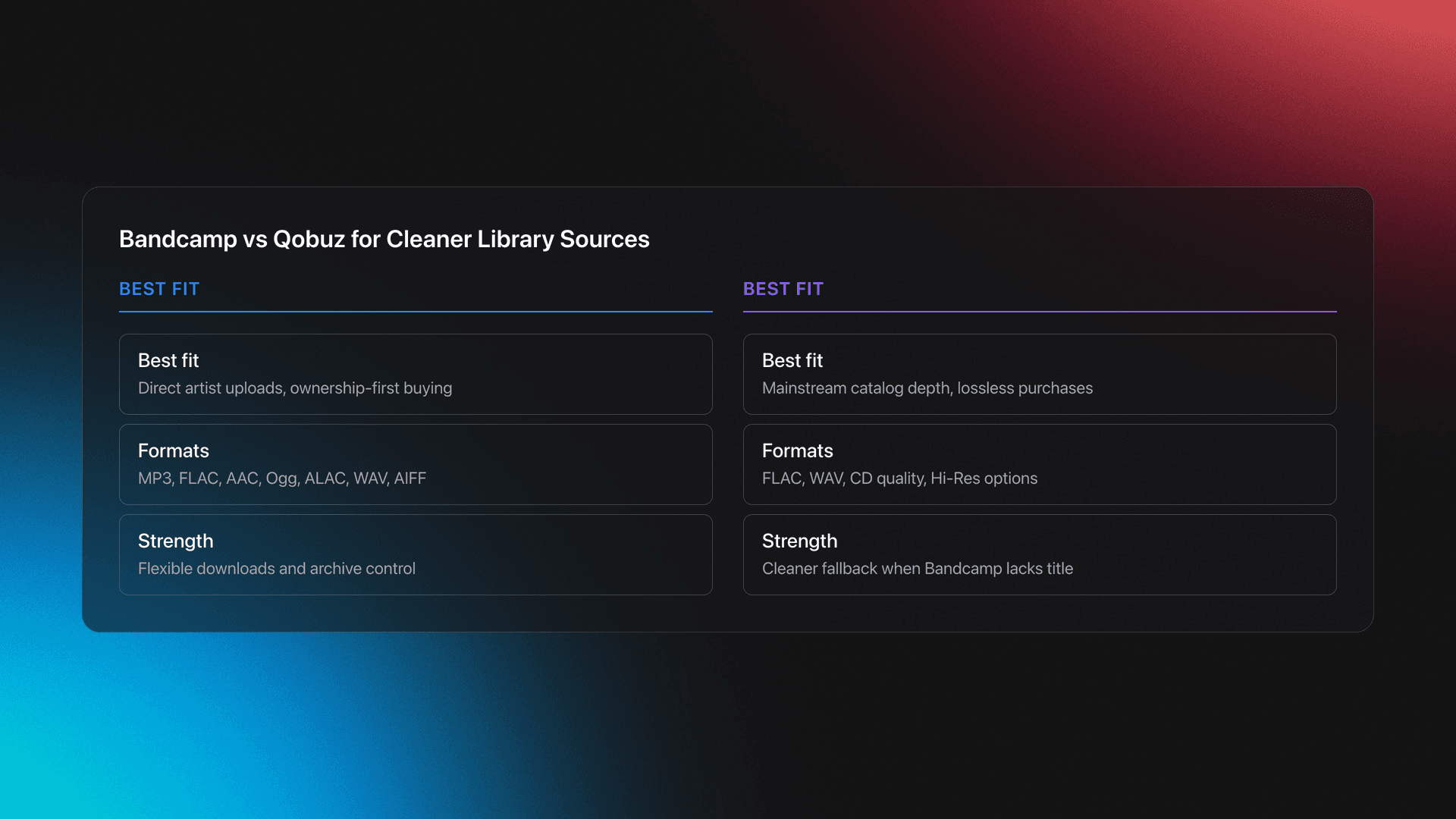1456x819 pixels.
Task: Click the purple underline divider below right BEST FIT
Action: click(1040, 312)
